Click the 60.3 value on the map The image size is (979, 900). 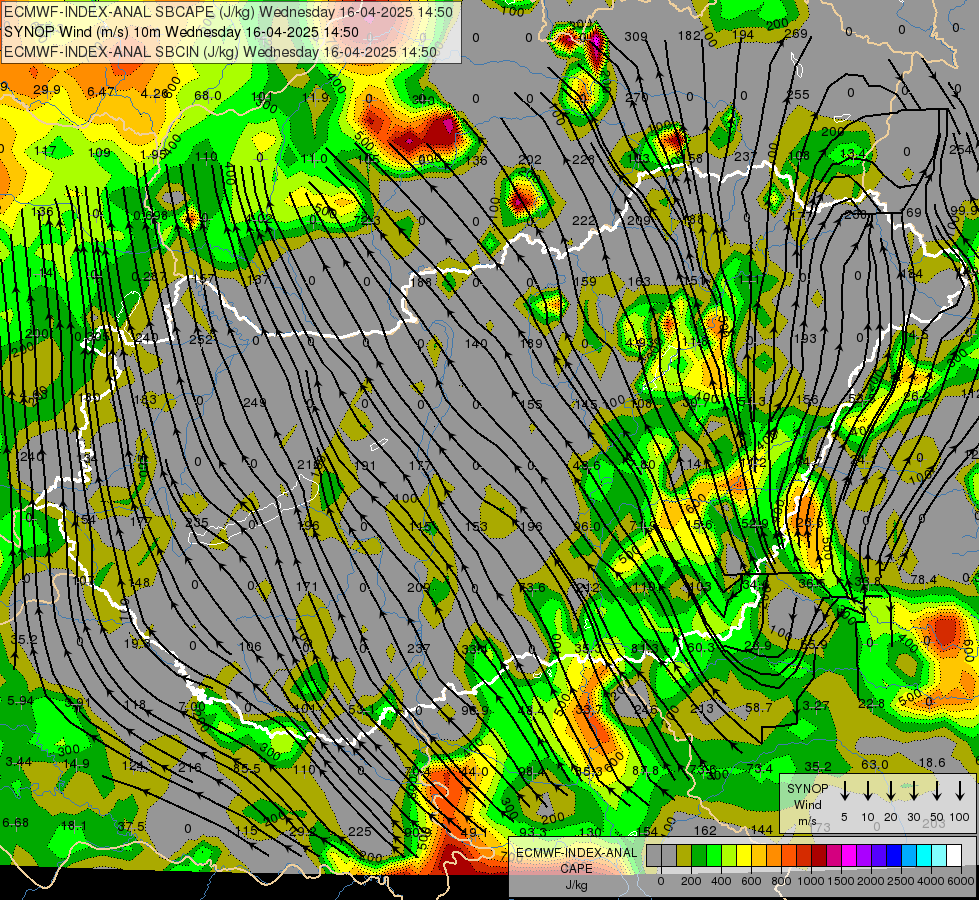point(701,648)
